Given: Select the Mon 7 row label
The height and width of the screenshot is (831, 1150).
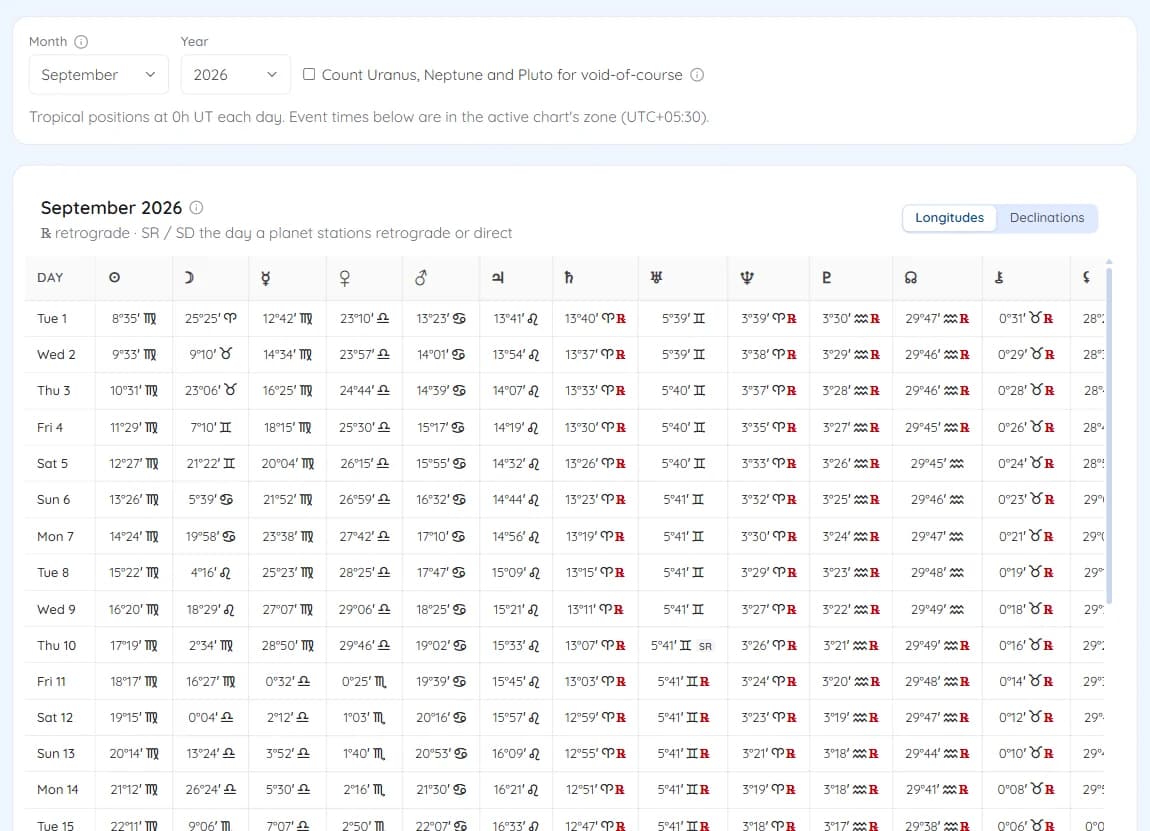Looking at the screenshot, I should click(x=55, y=536).
